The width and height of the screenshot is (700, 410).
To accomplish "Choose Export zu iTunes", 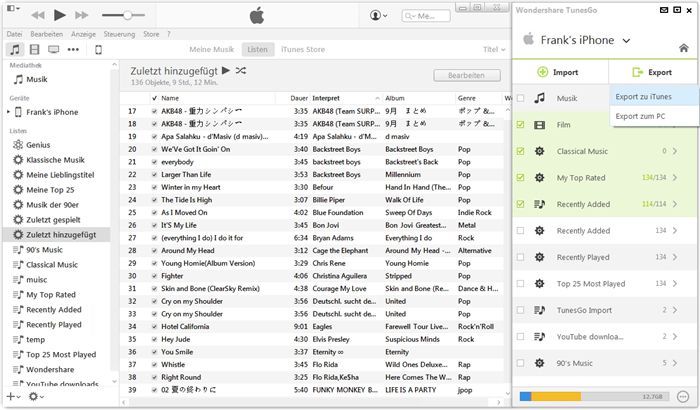I will point(654,97).
